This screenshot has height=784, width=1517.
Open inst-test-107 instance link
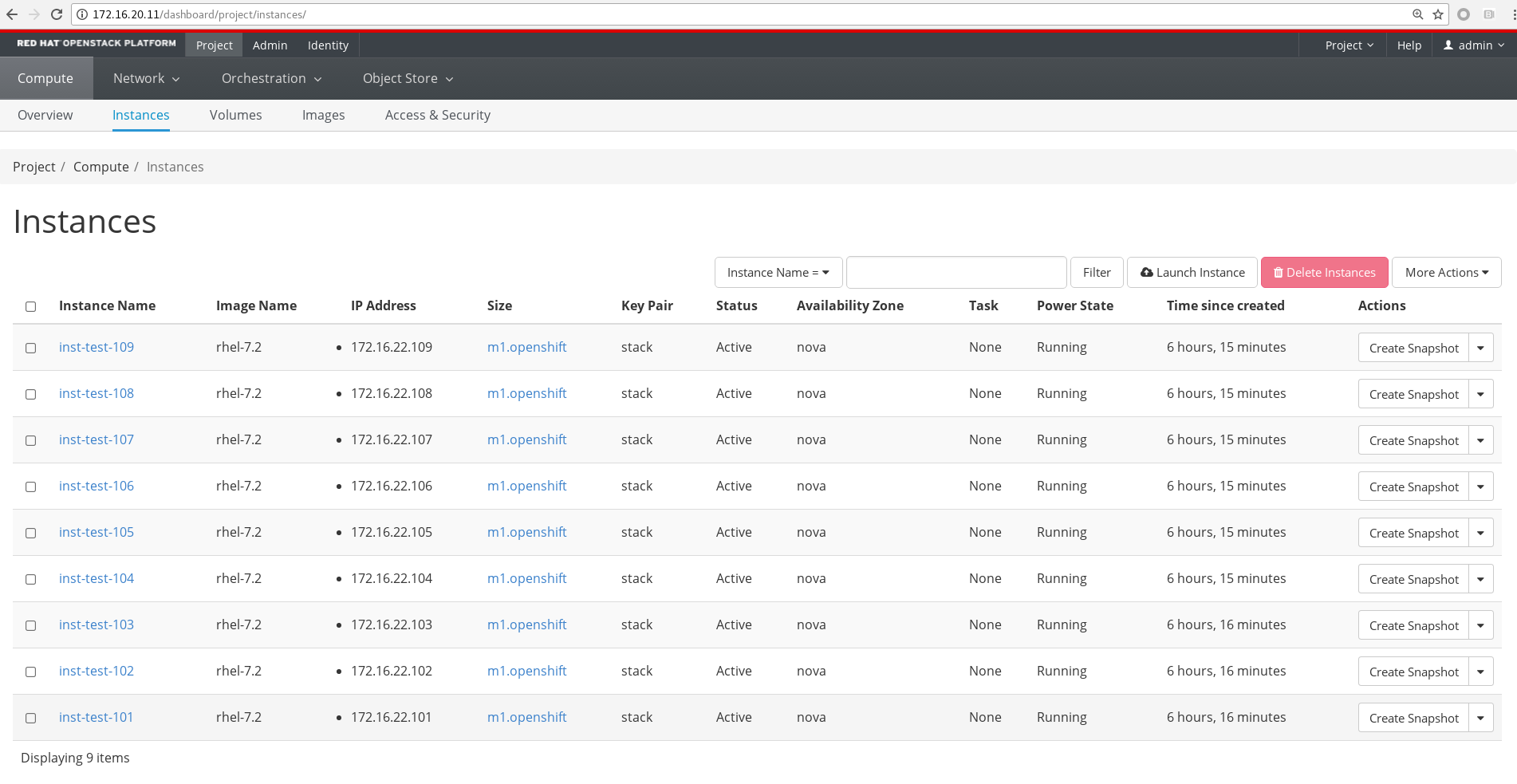[x=97, y=439]
